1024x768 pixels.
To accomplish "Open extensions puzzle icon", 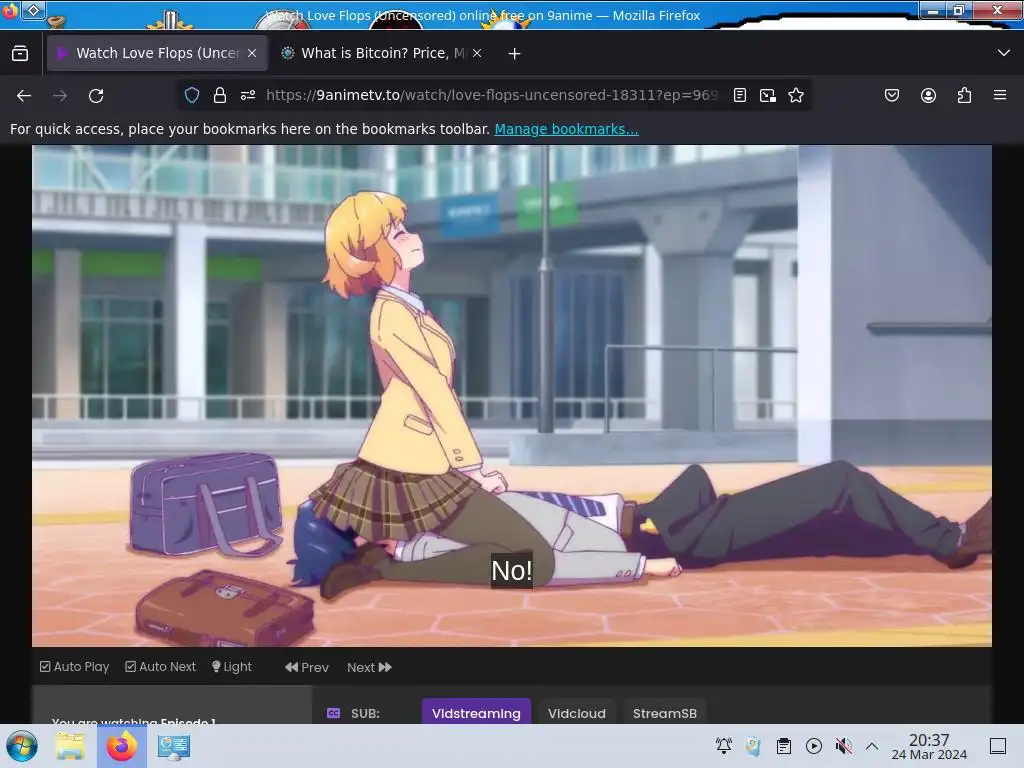I will click(x=964, y=95).
